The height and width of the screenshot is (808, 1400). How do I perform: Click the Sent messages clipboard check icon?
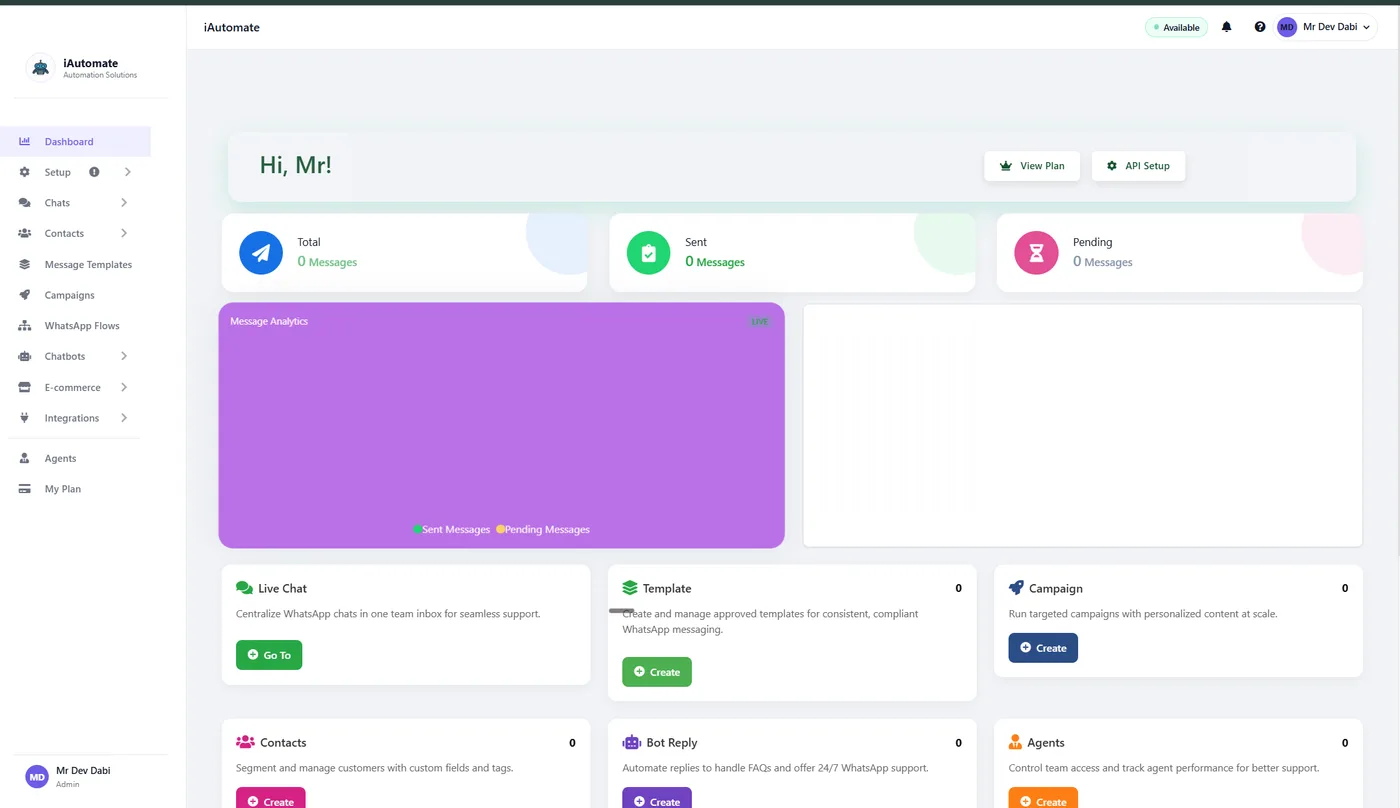(x=648, y=252)
